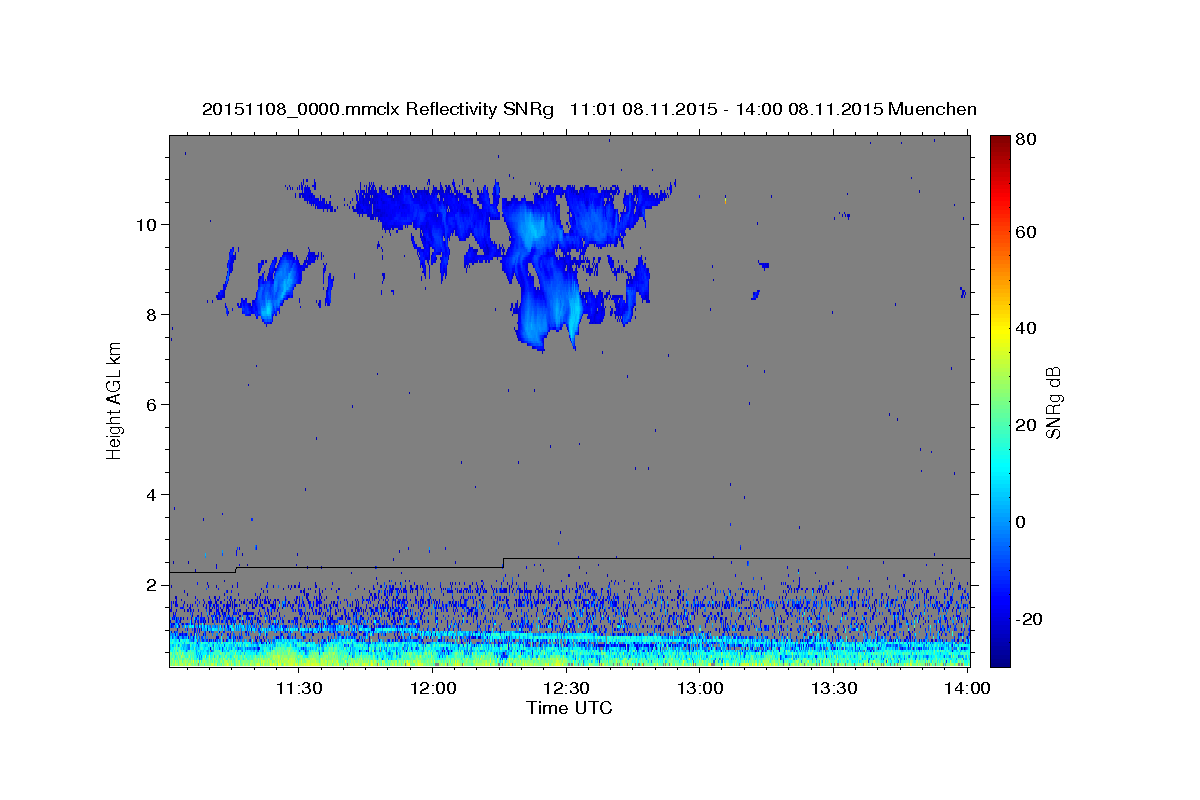Click the 11:30 time tick label
This screenshot has height=800, width=1200.
click(x=299, y=689)
